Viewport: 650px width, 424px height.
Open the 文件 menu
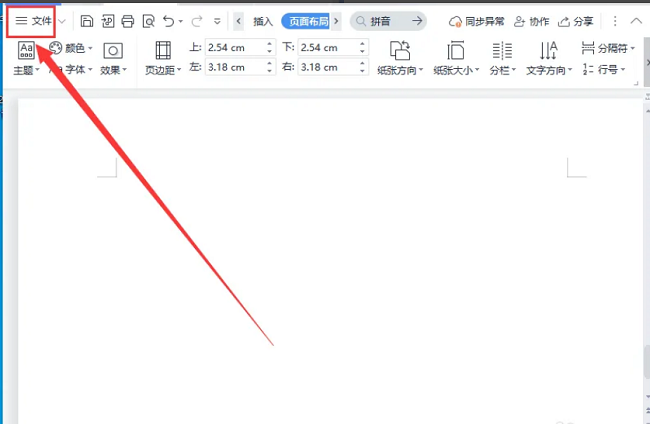point(34,21)
